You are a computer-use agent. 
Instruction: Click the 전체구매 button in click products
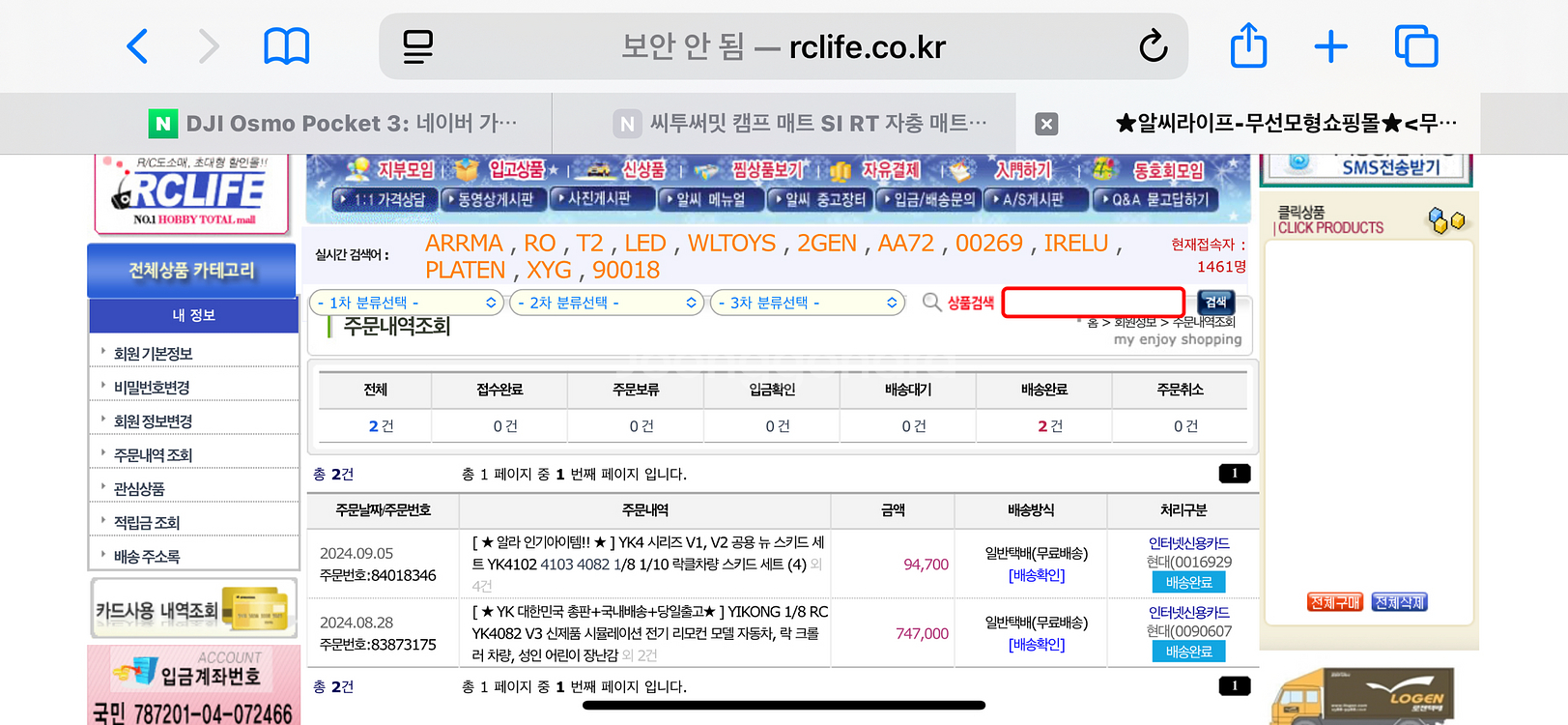[x=1334, y=602]
